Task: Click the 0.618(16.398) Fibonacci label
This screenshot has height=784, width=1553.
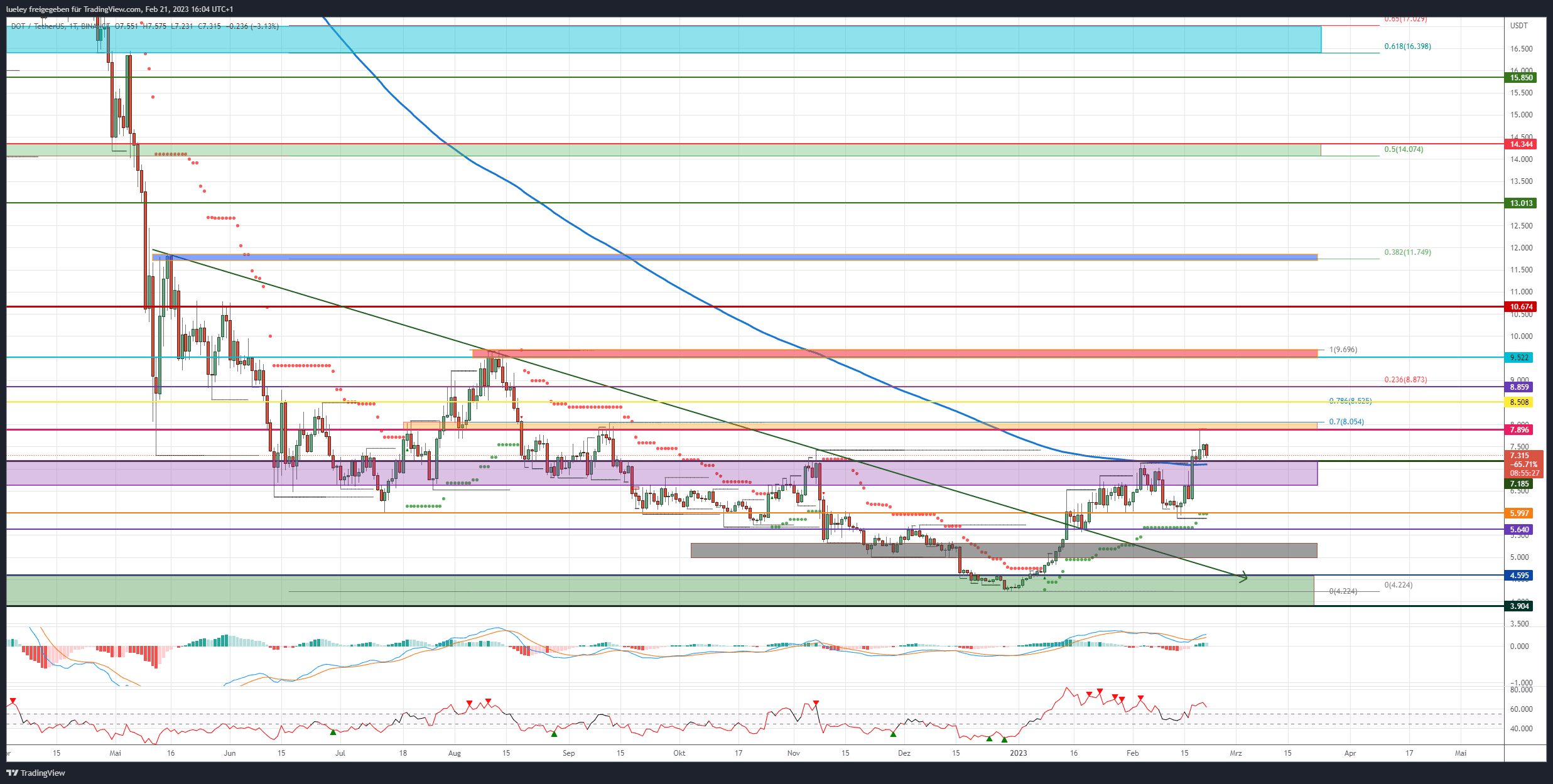Action: pyautogui.click(x=1408, y=46)
